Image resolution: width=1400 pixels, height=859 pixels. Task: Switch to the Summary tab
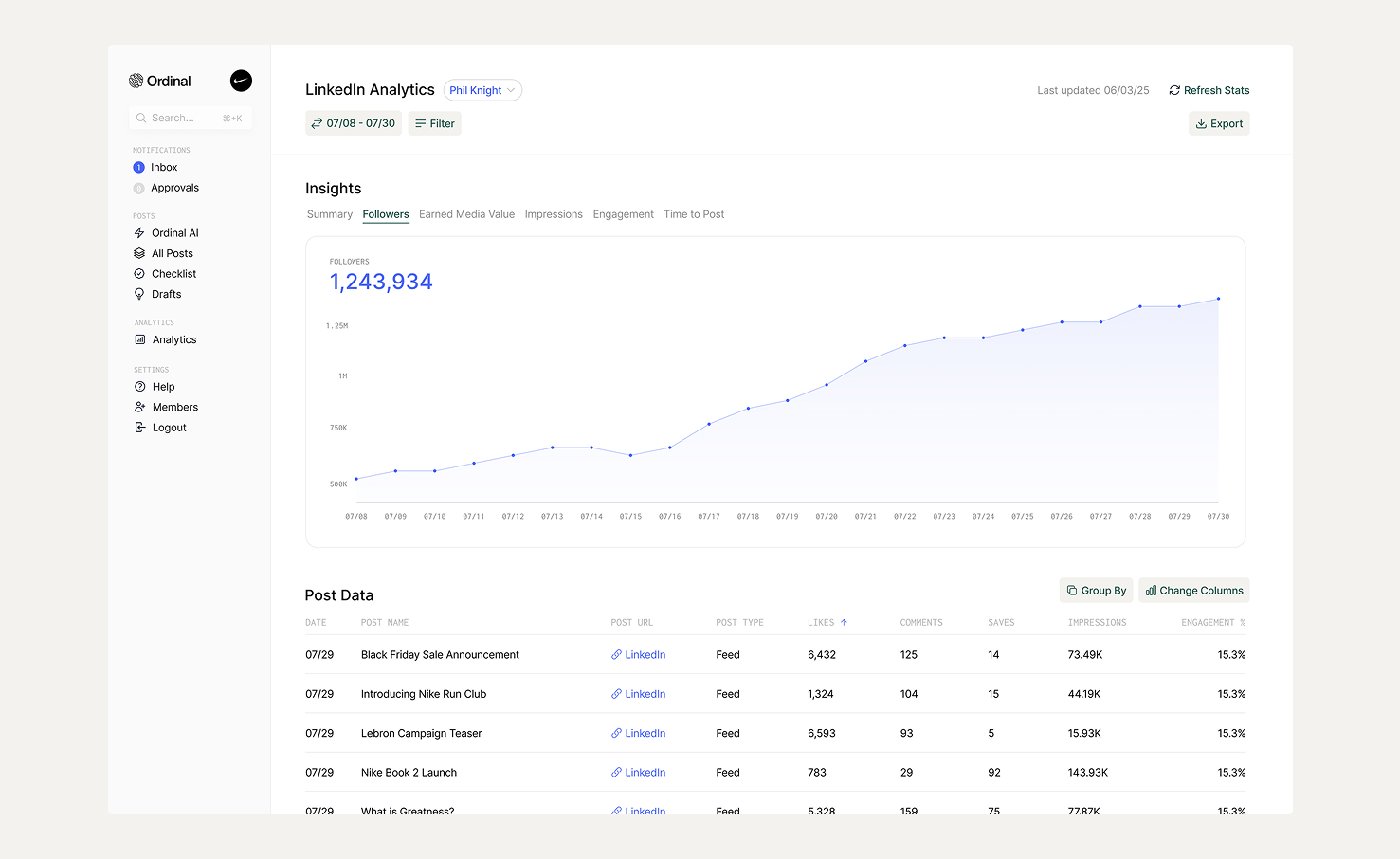coord(330,214)
